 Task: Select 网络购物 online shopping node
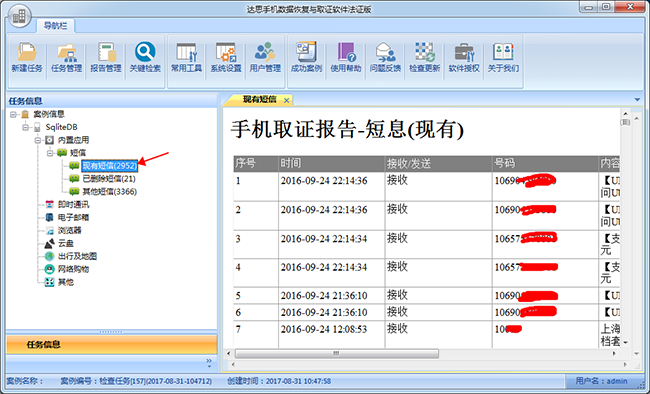73,269
